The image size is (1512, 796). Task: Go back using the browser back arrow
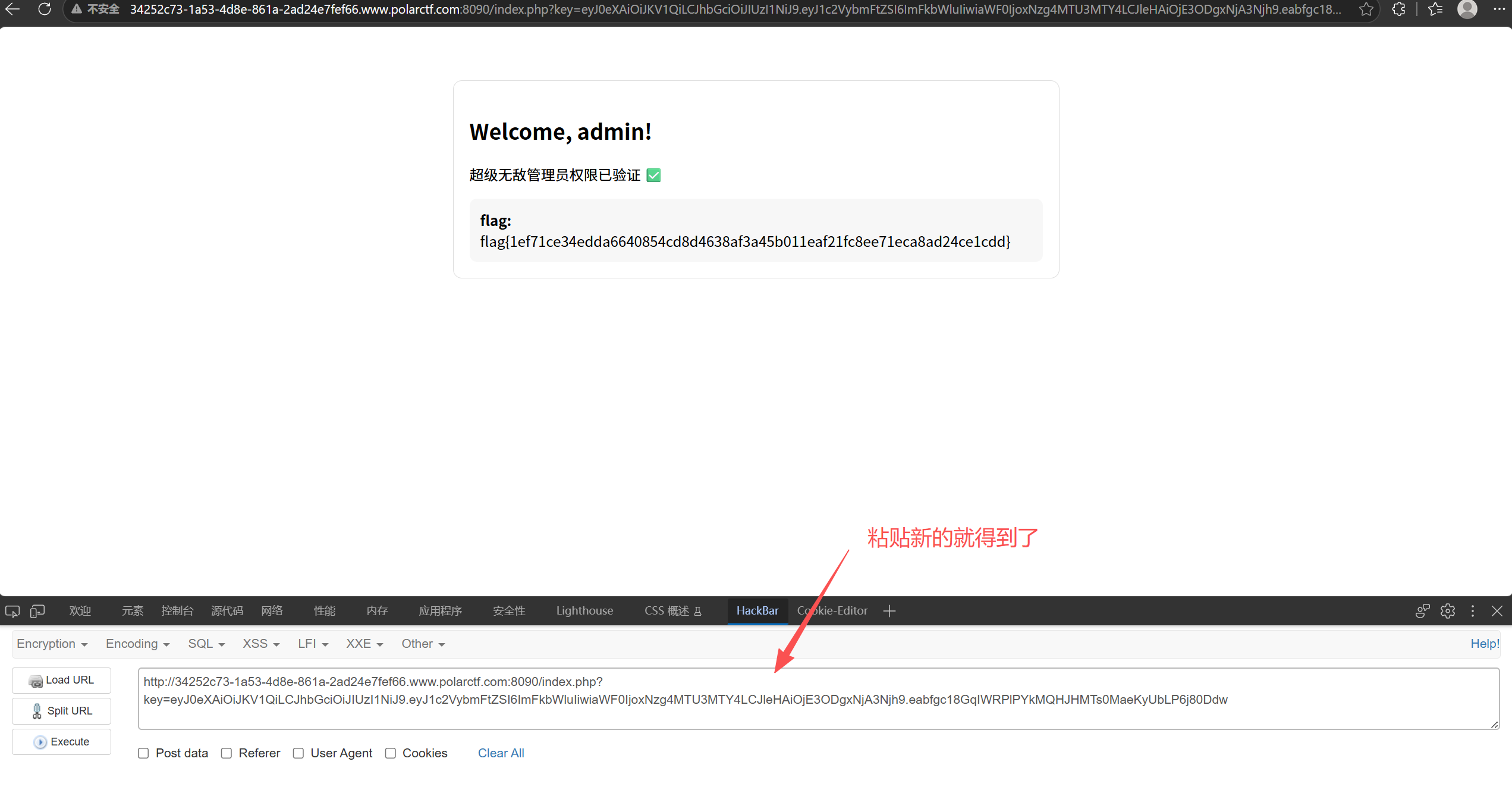point(12,9)
